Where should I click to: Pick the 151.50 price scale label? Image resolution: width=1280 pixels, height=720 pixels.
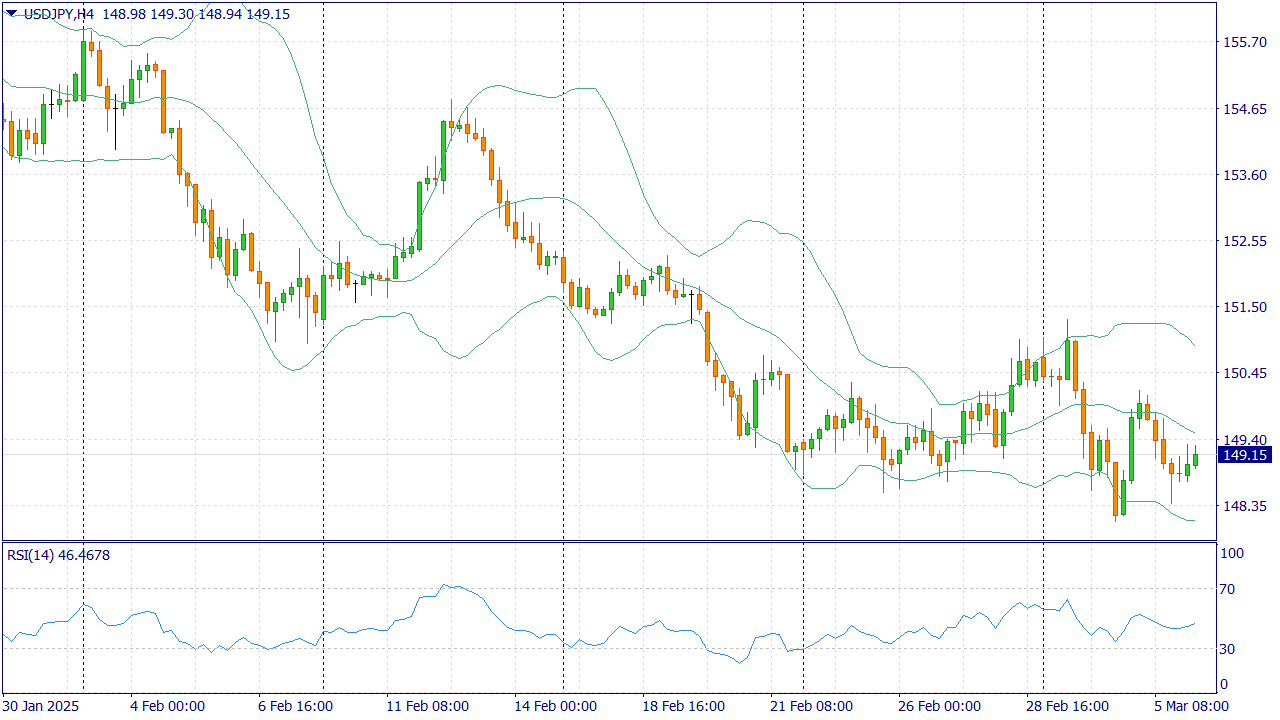point(1245,307)
